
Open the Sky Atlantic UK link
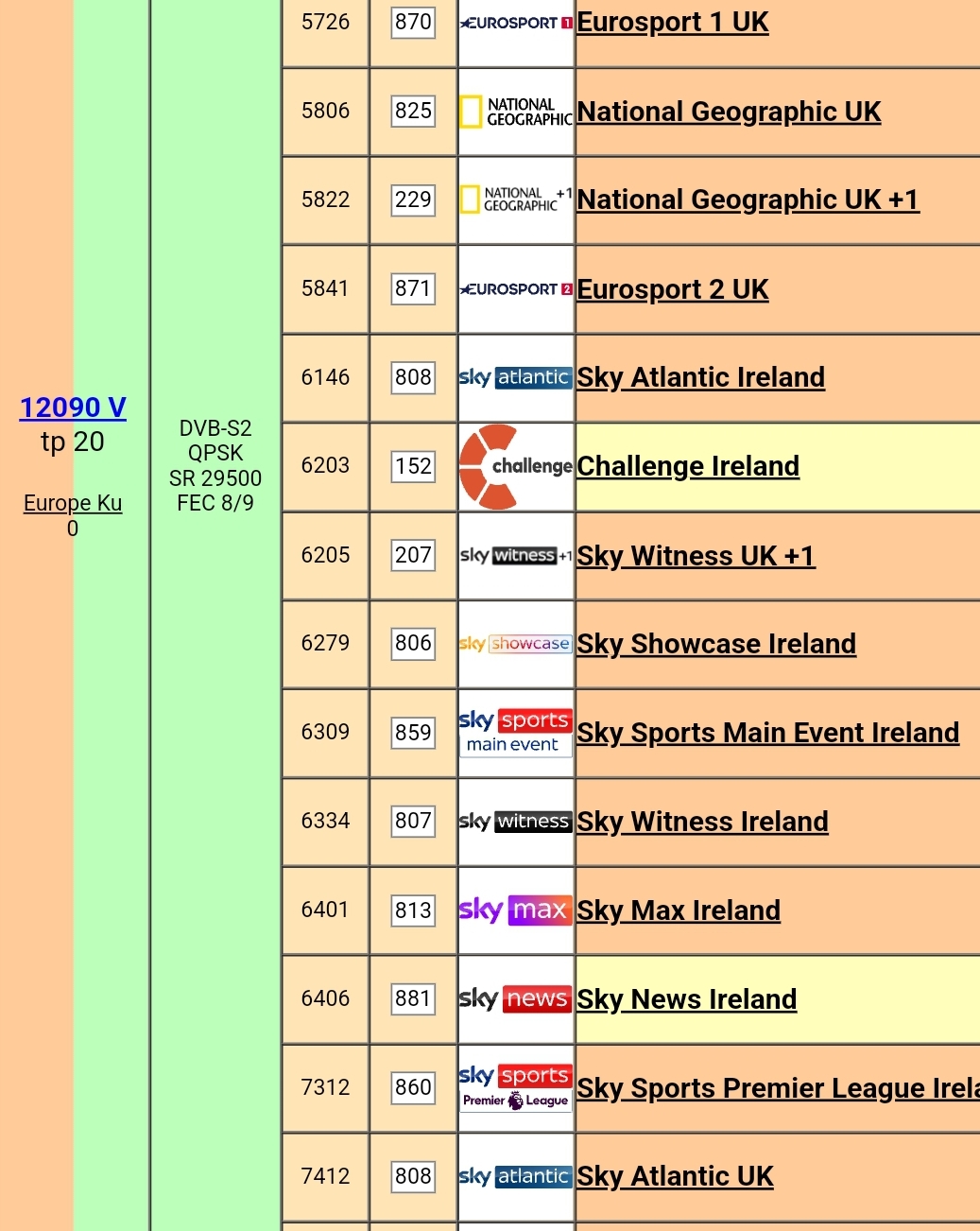(x=676, y=1176)
